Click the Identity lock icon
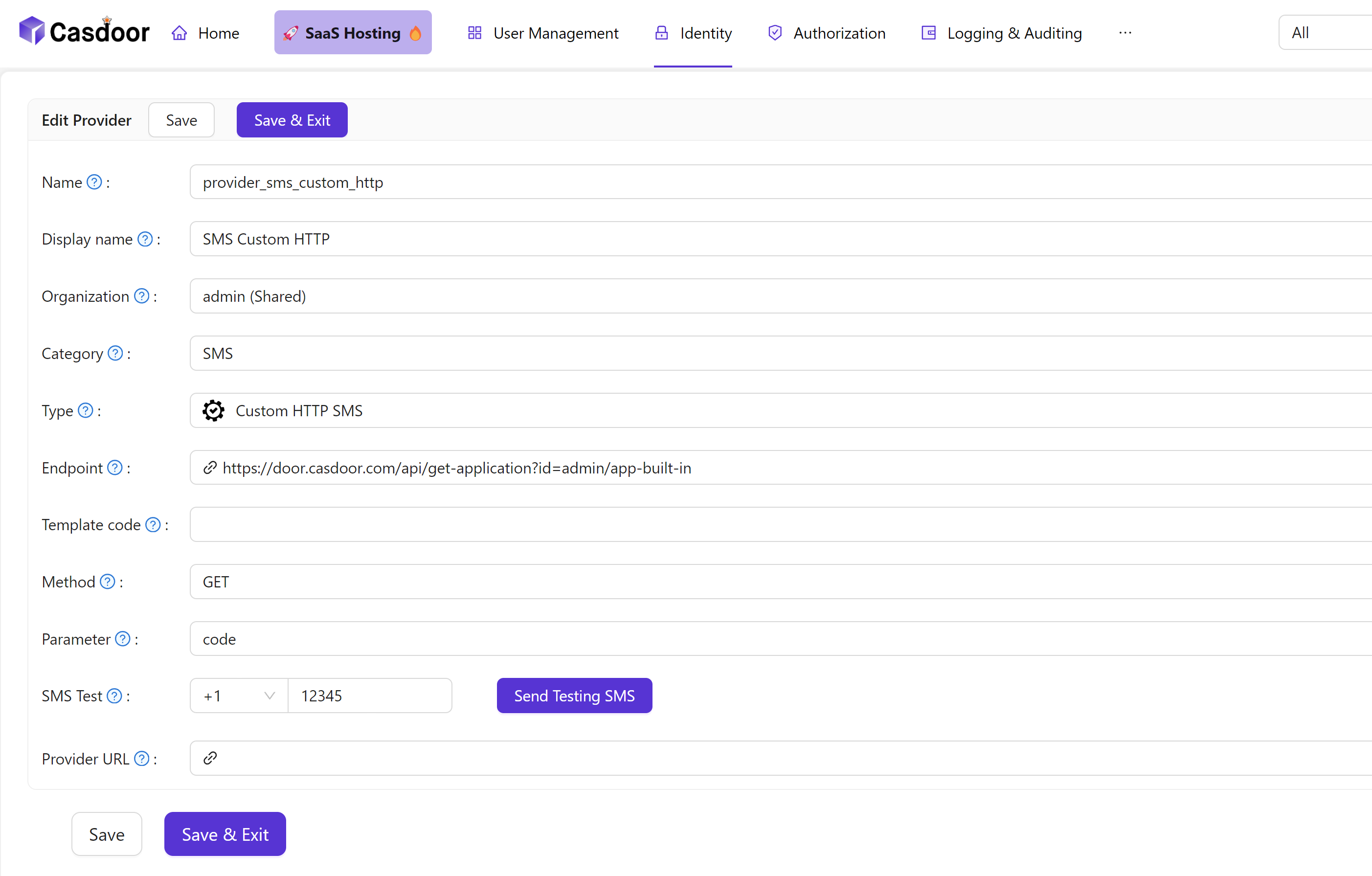1372x876 pixels. pos(661,33)
